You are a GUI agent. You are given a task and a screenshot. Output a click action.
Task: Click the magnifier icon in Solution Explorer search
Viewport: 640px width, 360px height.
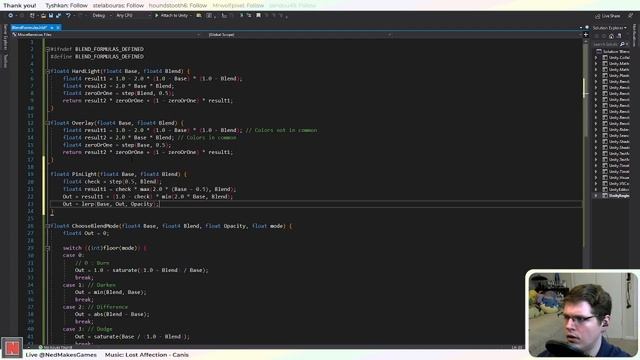pyautogui.click(x=622, y=44)
